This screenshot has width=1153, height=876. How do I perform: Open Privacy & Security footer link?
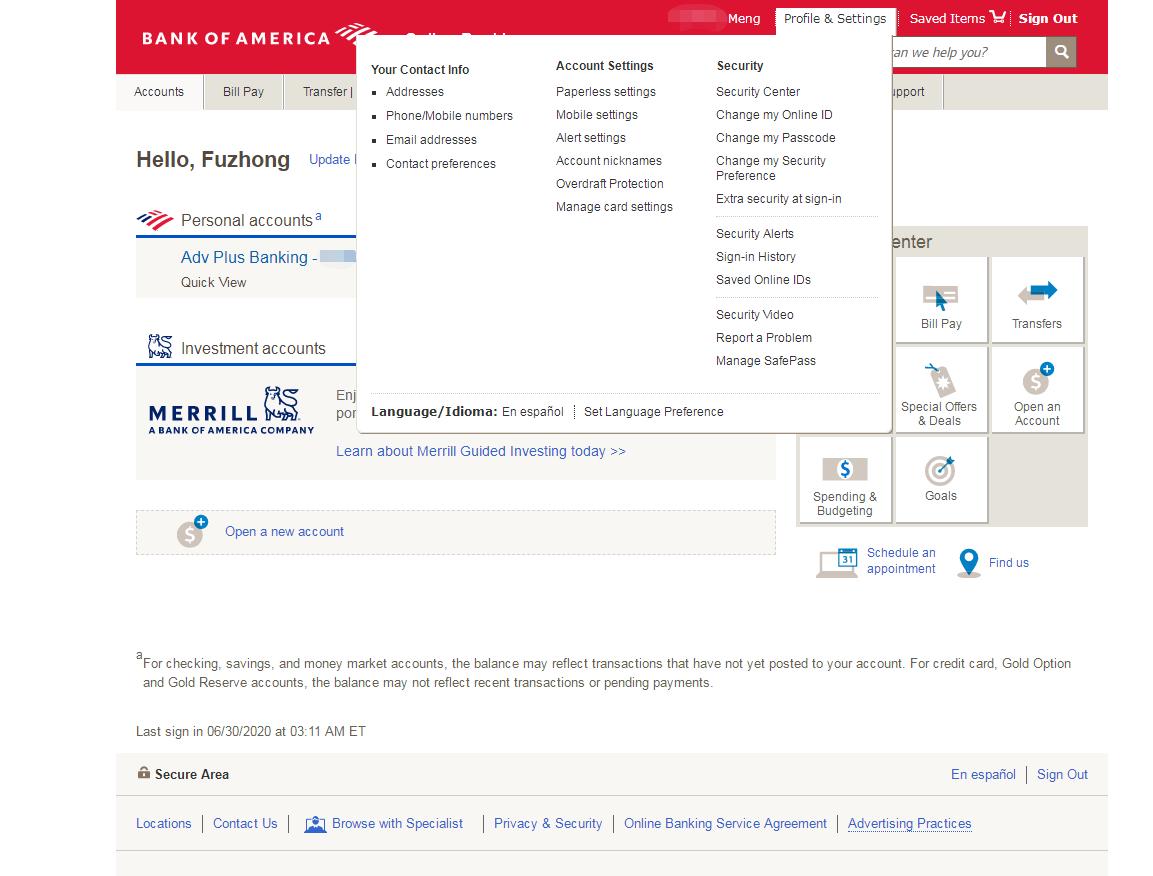(548, 824)
